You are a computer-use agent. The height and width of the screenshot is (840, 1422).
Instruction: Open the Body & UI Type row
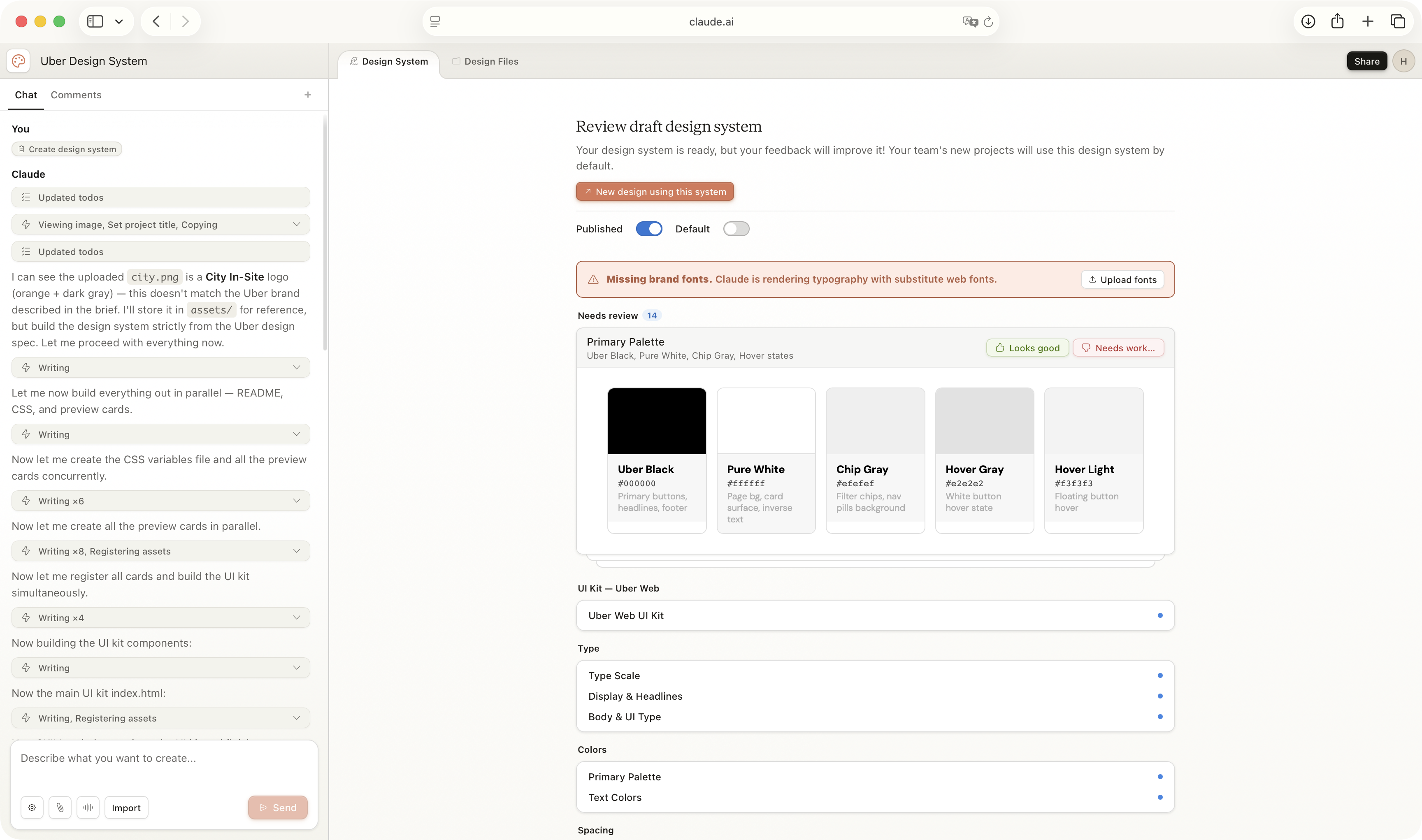point(875,717)
